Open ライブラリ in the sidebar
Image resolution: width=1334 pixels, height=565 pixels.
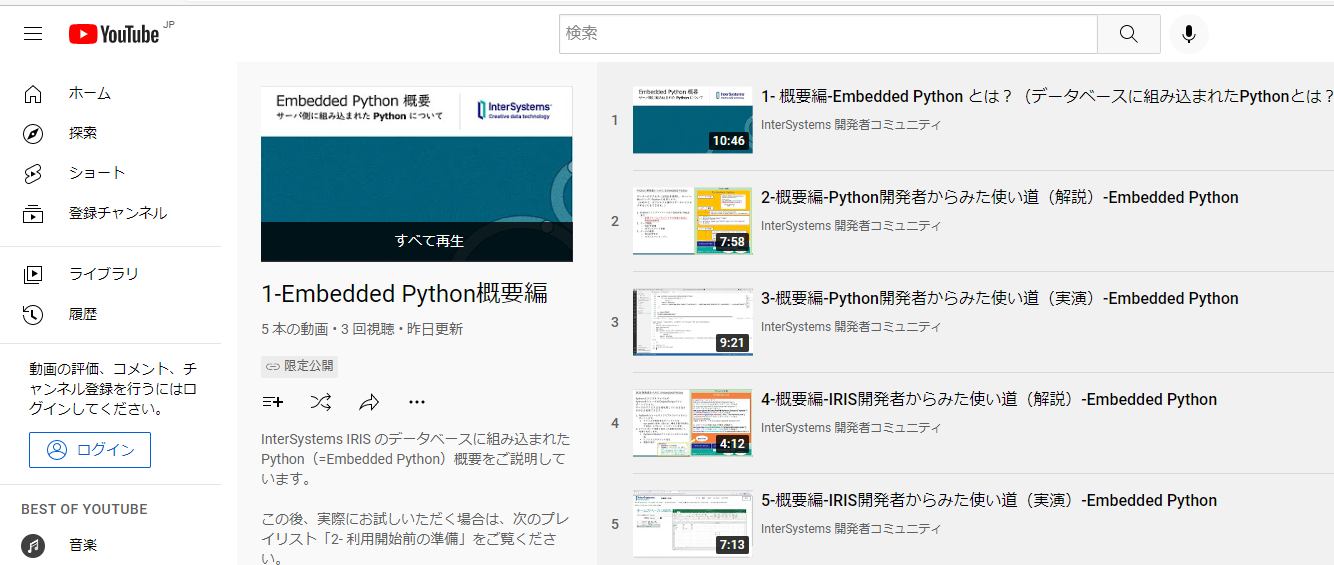(104, 274)
